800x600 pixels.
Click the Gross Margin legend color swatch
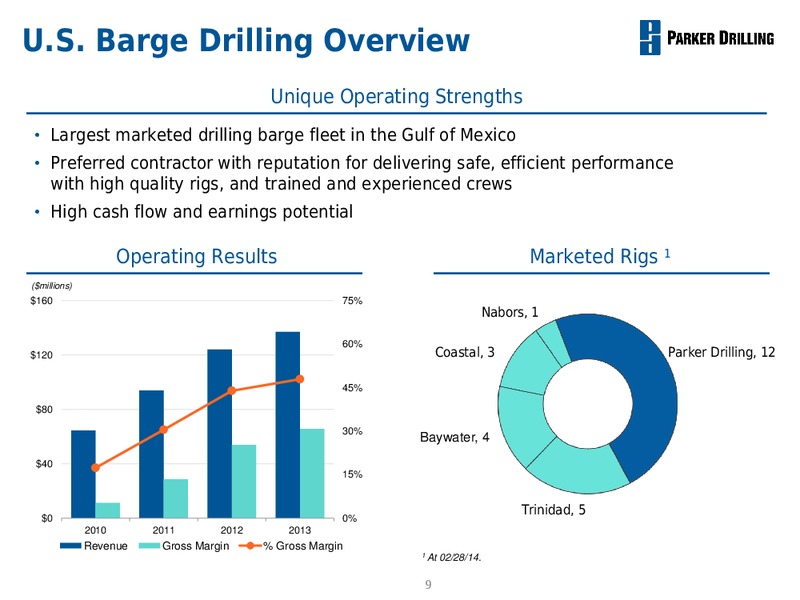pyautogui.click(x=149, y=546)
